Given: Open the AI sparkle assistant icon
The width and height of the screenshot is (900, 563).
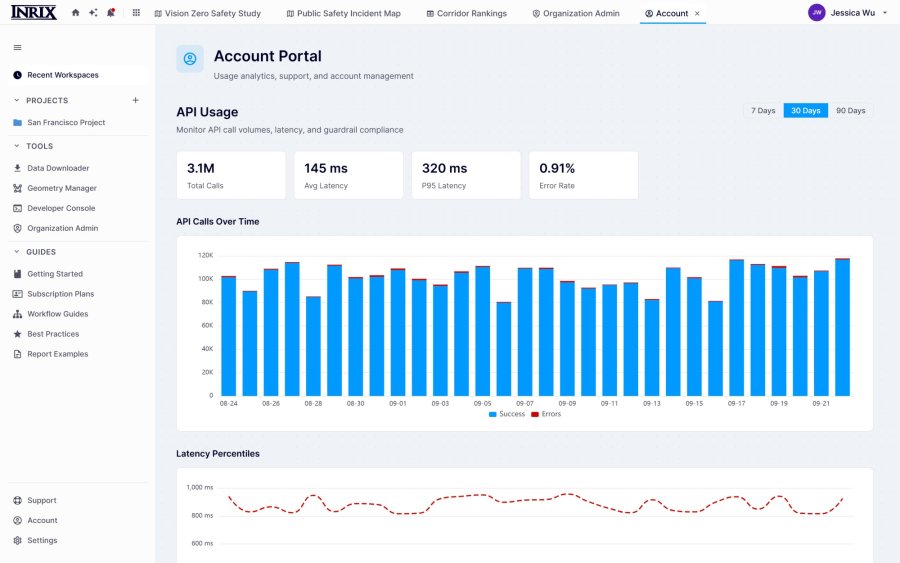Looking at the screenshot, I should pos(93,13).
